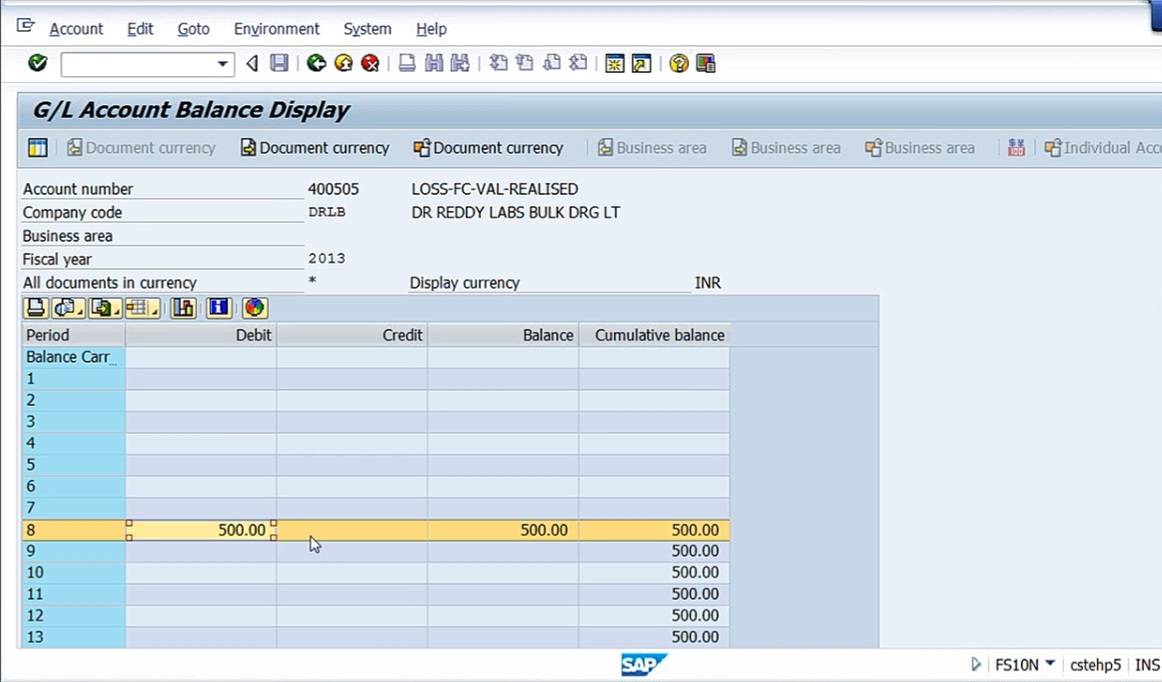The height and width of the screenshot is (682, 1162).
Task: Click the grid Print icon above the Period column
Action: pyautogui.click(x=36, y=308)
